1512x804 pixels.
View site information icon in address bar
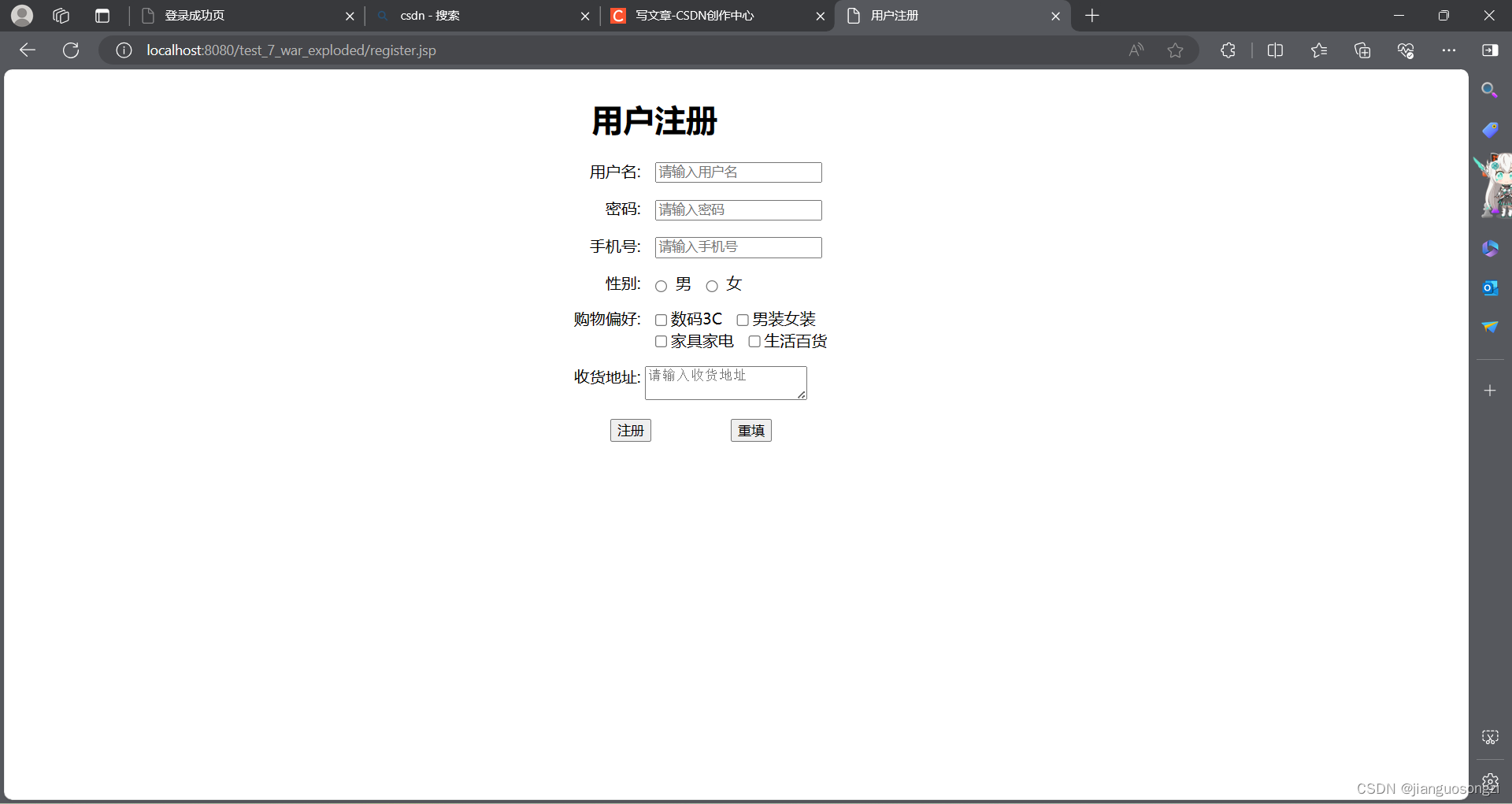click(x=124, y=50)
